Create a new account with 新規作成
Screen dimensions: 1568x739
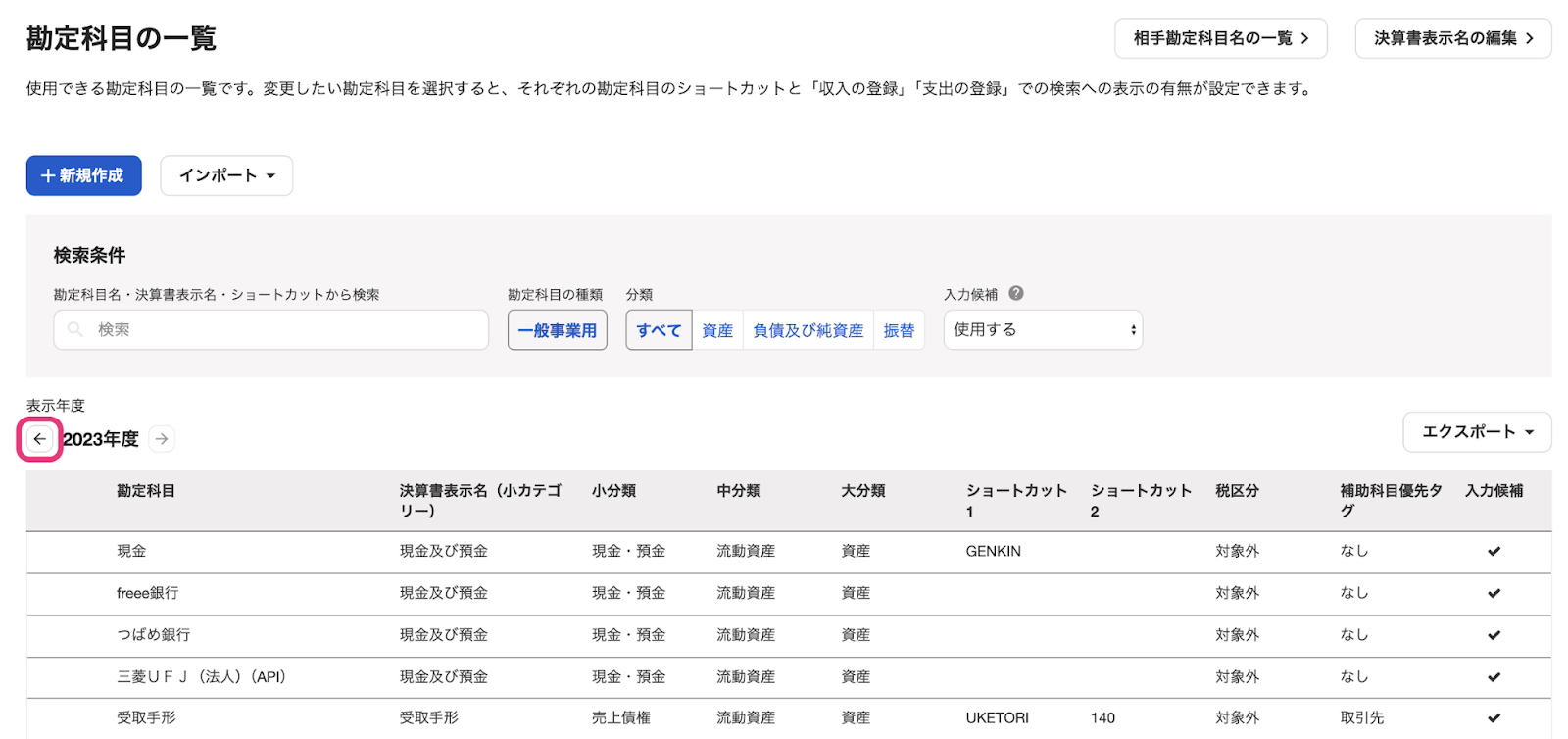click(84, 175)
